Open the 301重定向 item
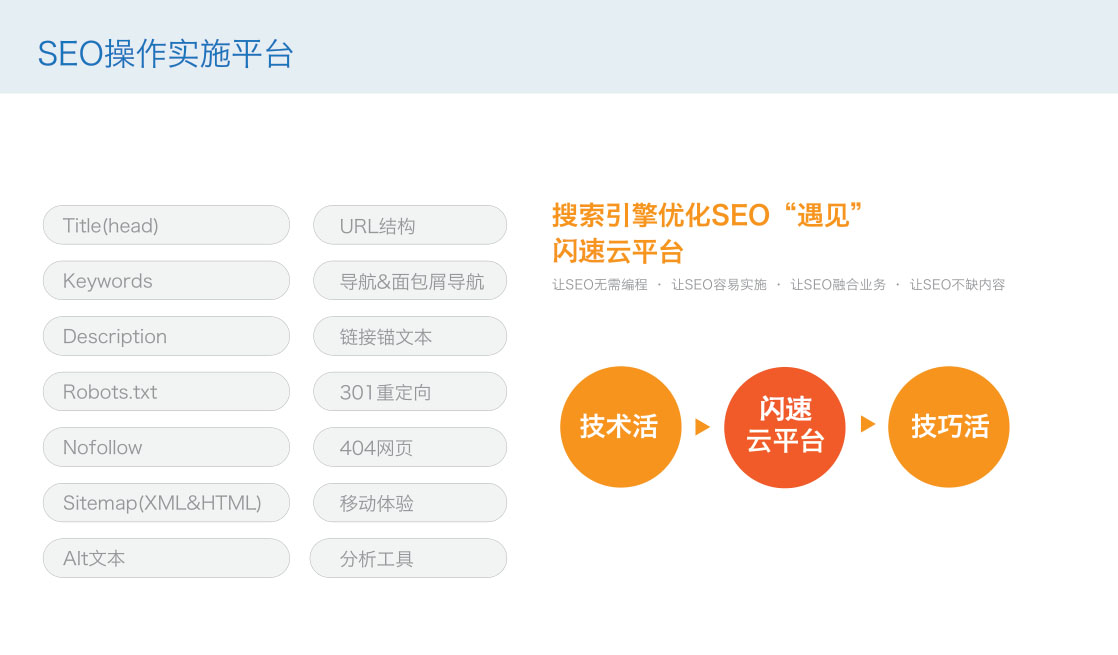 (410, 392)
